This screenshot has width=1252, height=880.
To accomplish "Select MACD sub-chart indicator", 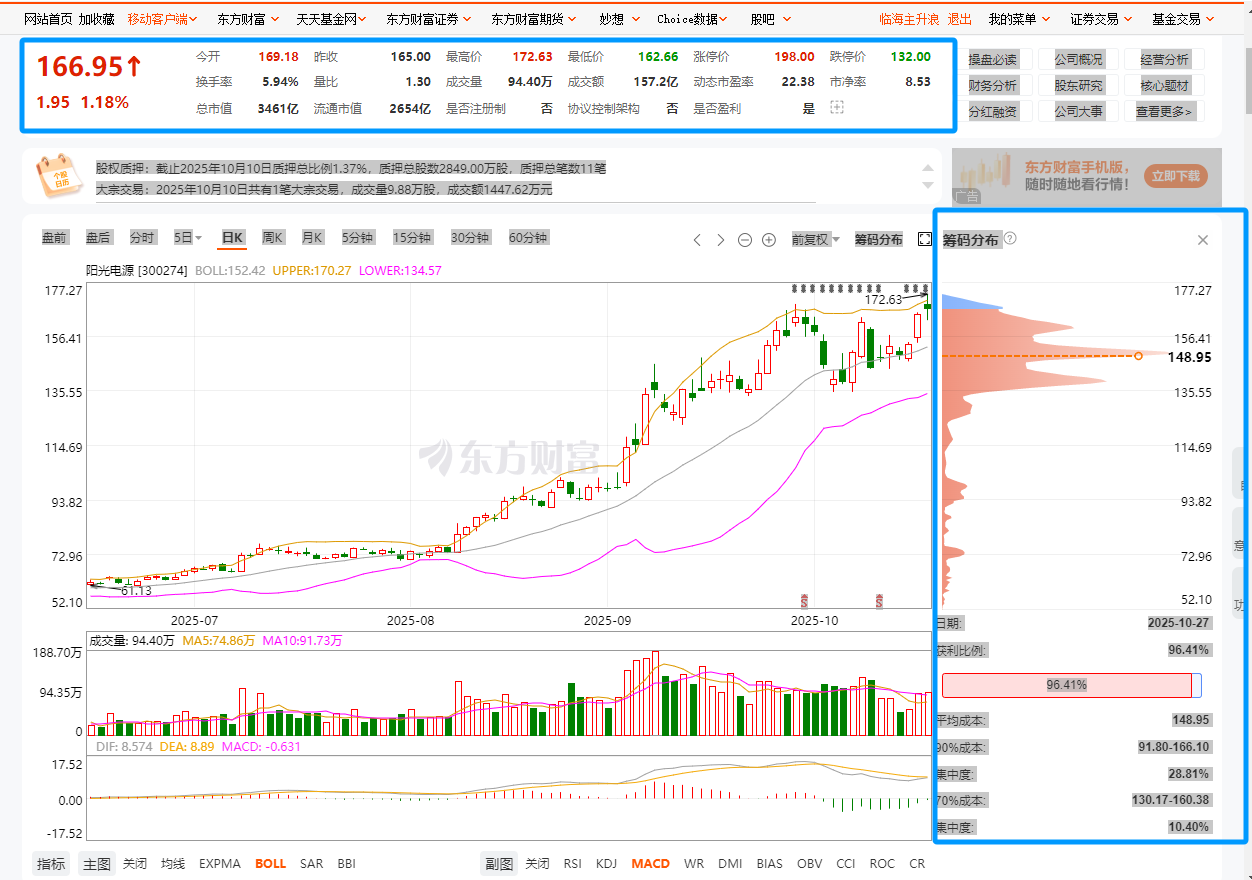I will point(651,863).
